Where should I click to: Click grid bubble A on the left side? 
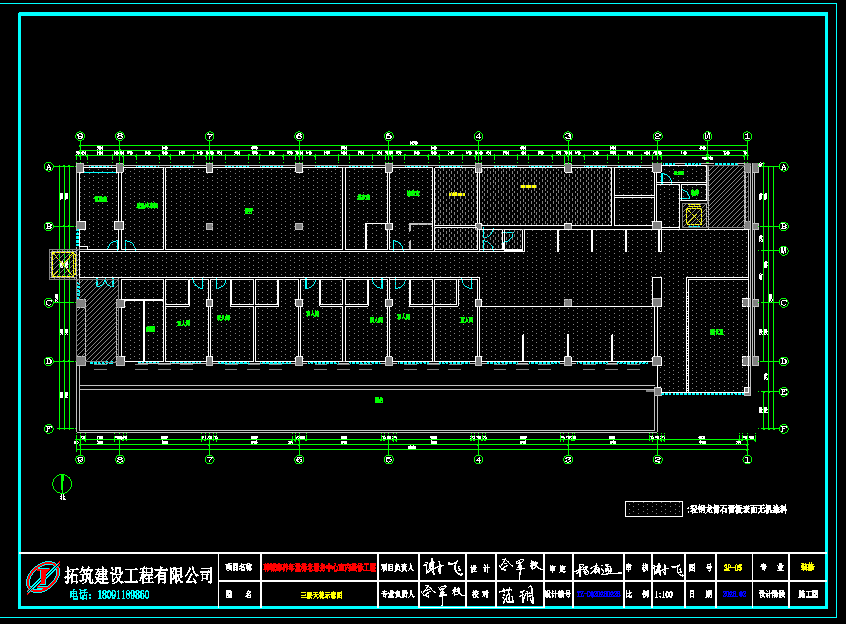click(48, 167)
